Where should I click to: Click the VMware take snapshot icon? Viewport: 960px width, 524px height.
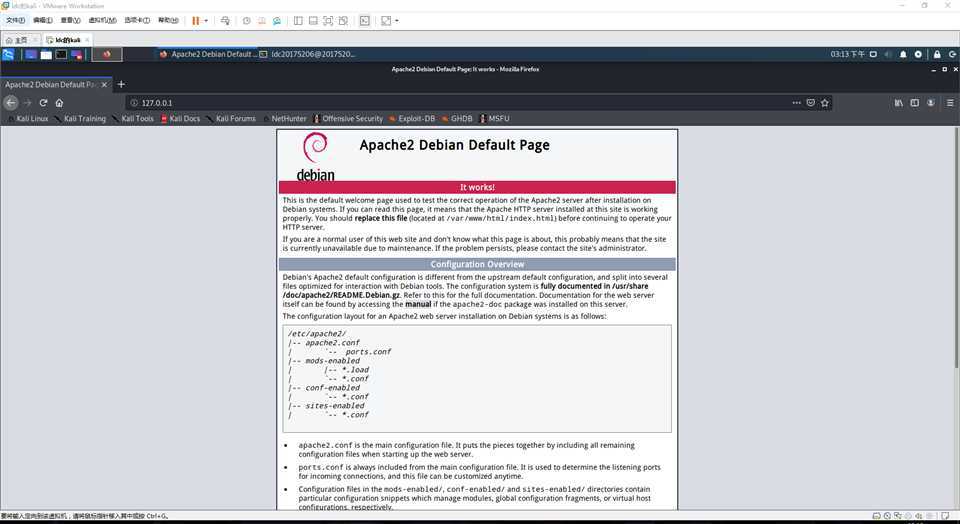pyautogui.click(x=246, y=21)
